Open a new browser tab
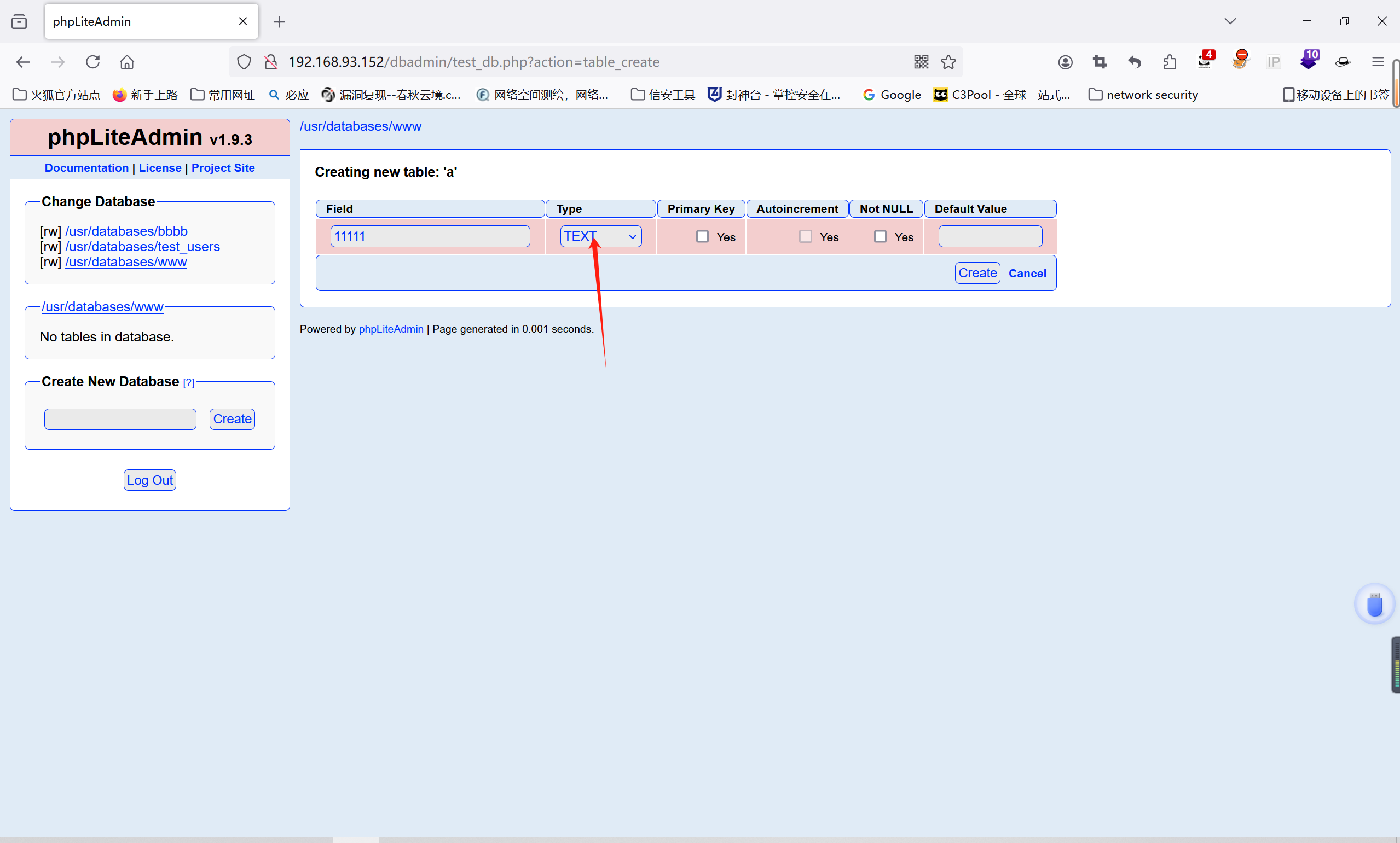Viewport: 1400px width, 843px height. point(279,22)
